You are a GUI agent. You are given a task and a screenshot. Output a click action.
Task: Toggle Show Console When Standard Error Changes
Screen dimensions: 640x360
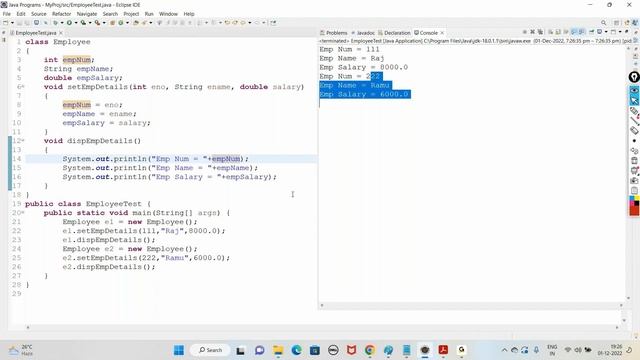click(582, 32)
